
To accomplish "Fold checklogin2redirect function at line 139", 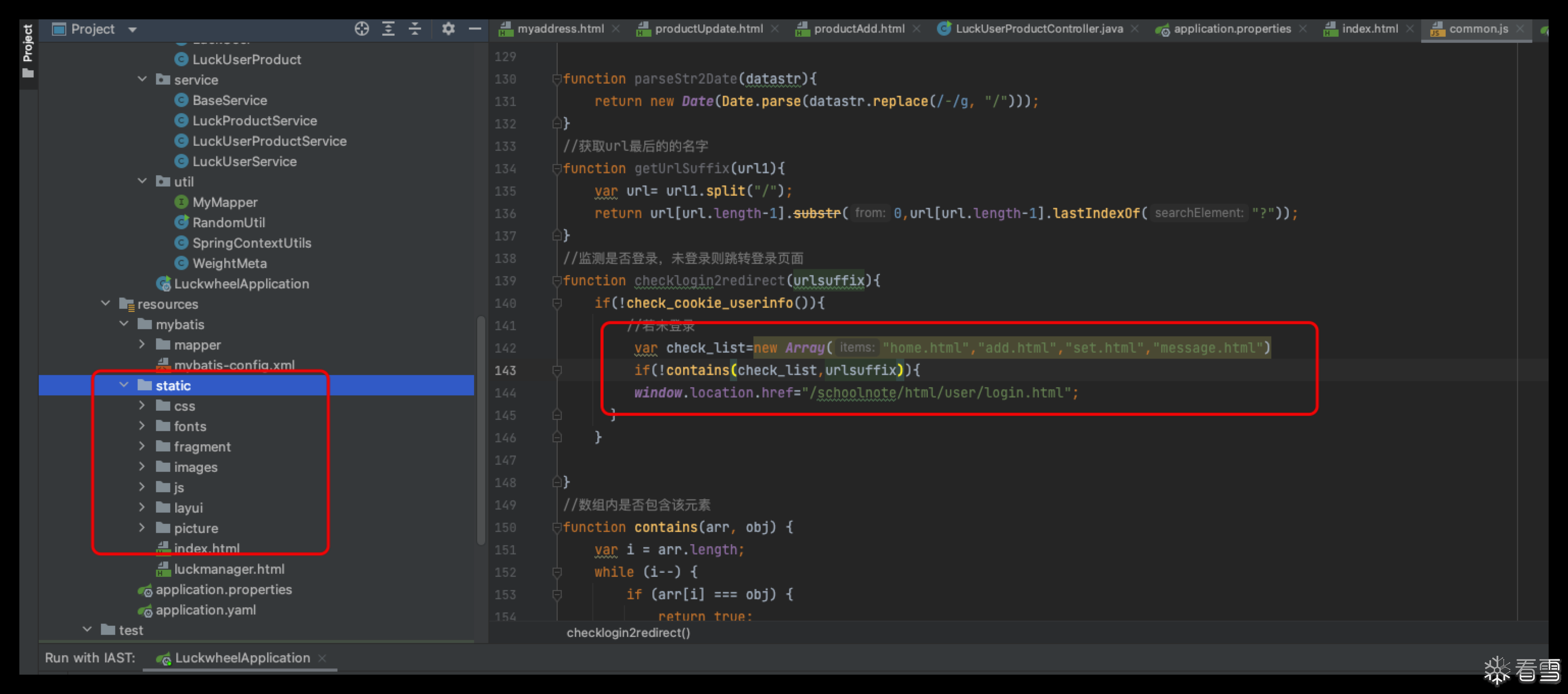I will (556, 280).
